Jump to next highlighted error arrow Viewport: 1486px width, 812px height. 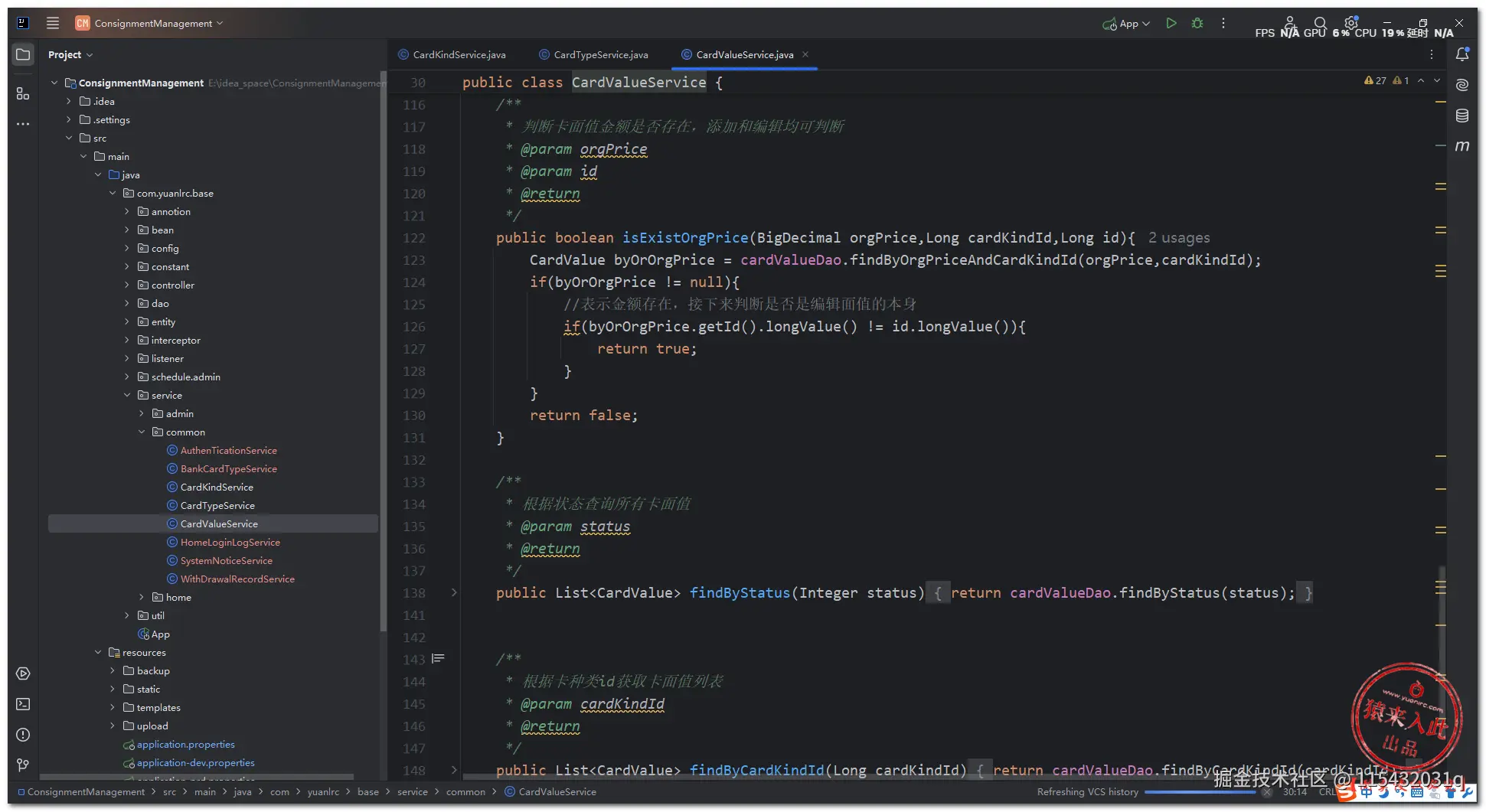point(1437,80)
